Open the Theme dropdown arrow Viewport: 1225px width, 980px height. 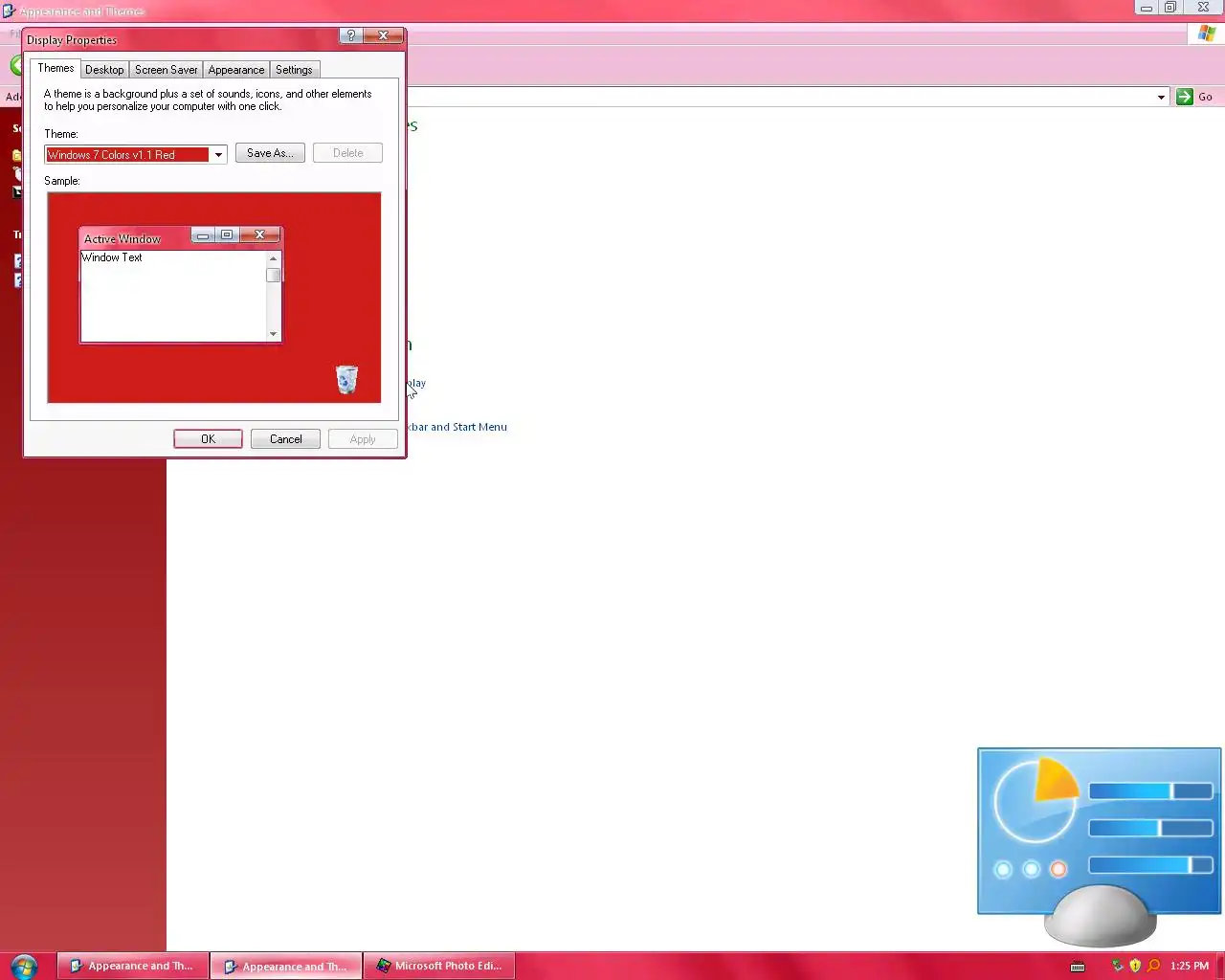click(x=218, y=154)
